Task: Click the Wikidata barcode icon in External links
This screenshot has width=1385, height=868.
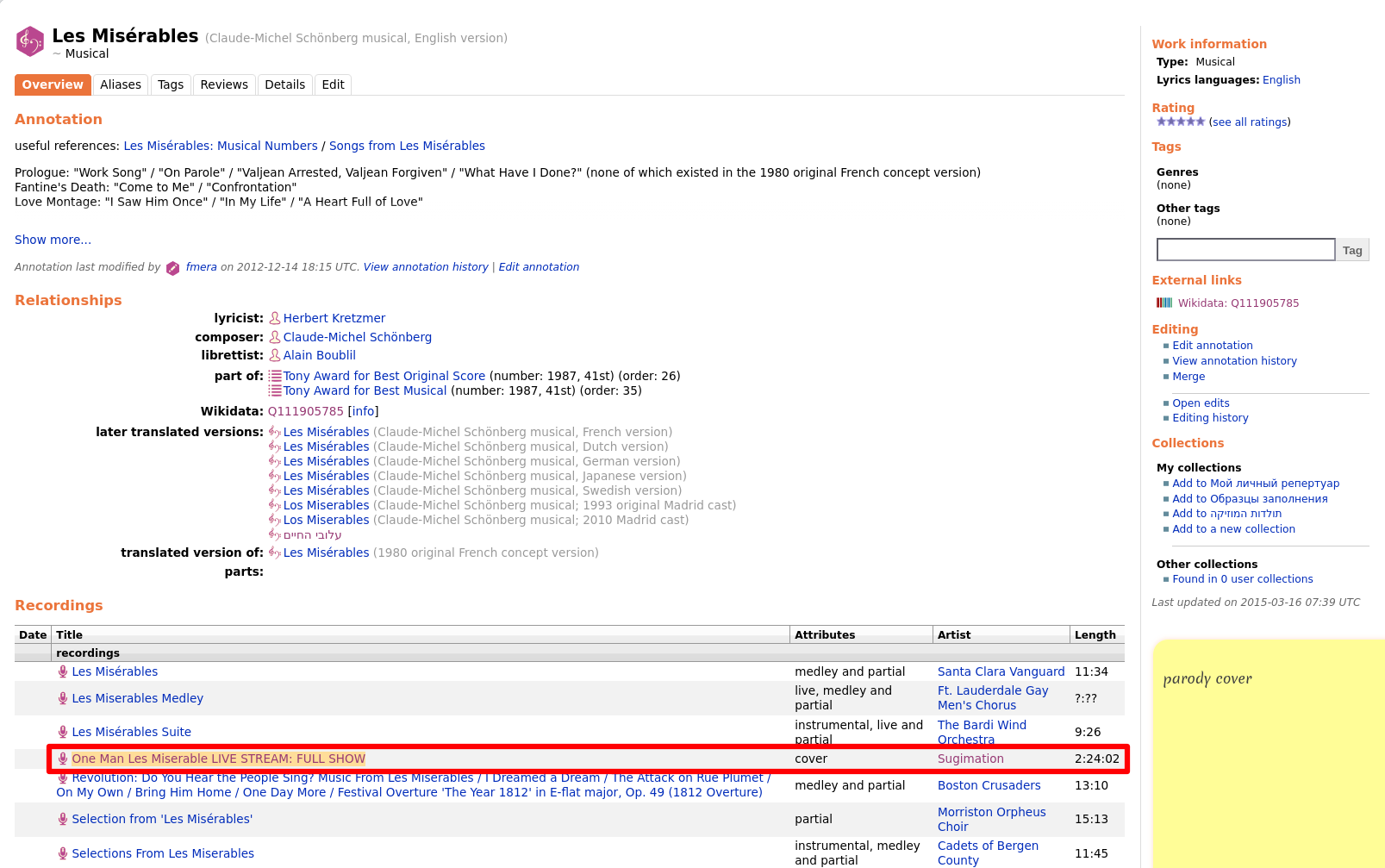Action: coord(1164,303)
